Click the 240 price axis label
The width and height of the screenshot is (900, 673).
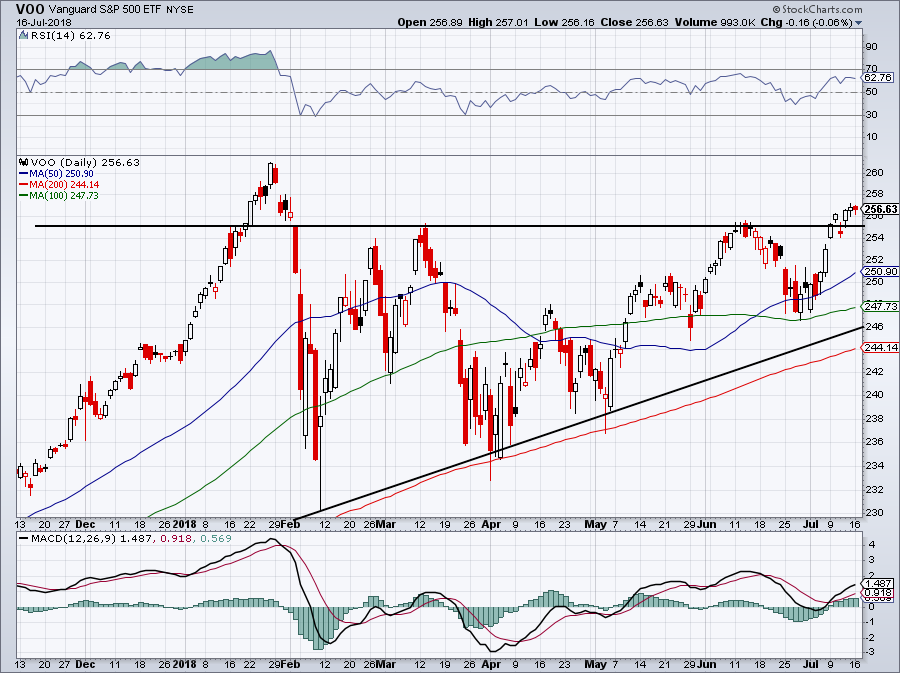click(874, 394)
